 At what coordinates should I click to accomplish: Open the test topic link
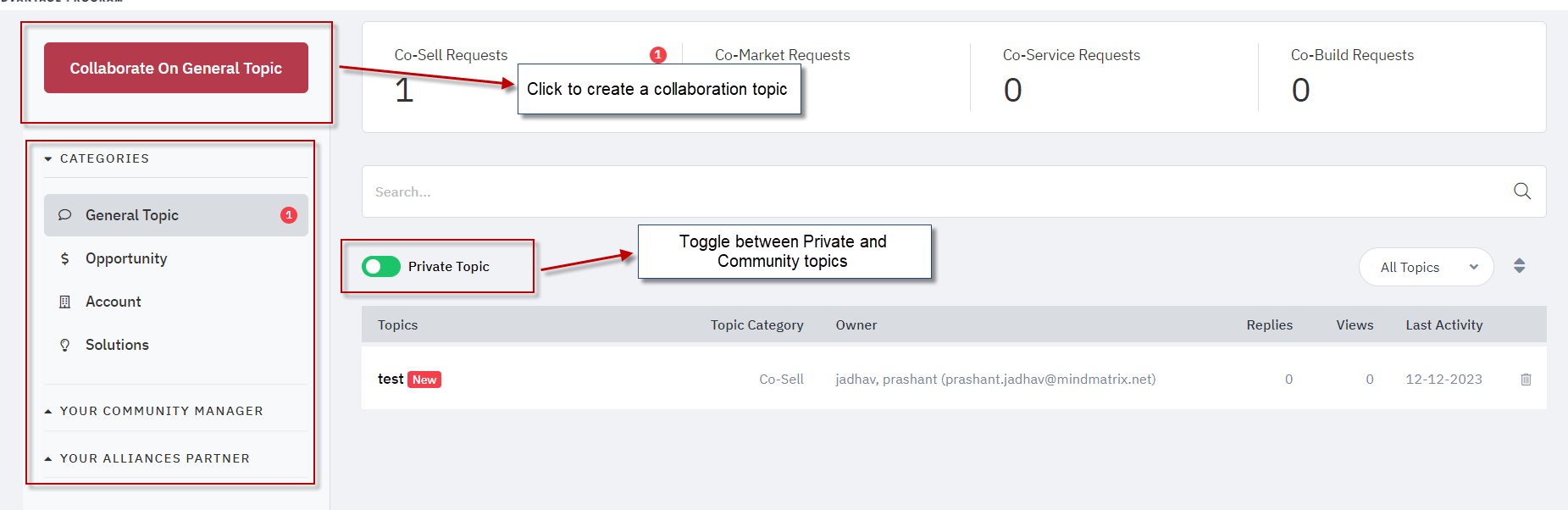(x=391, y=379)
